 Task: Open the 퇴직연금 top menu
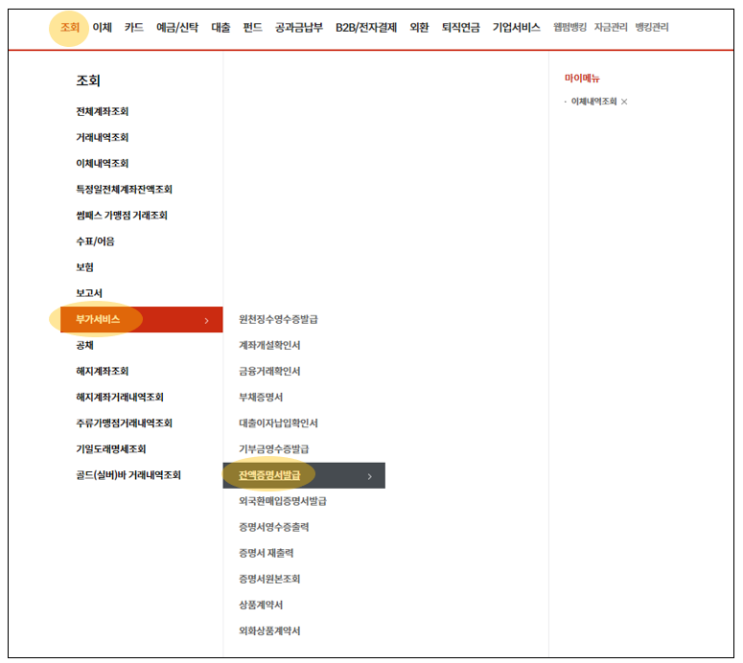coord(461,27)
